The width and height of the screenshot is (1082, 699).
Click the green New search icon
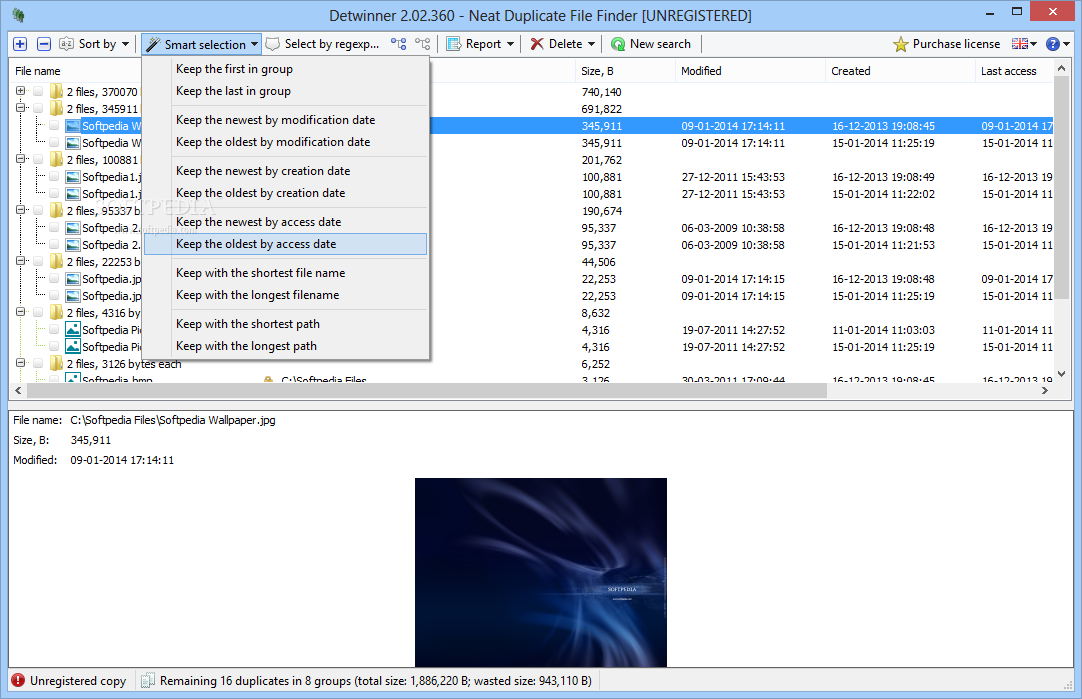pyautogui.click(x=618, y=44)
